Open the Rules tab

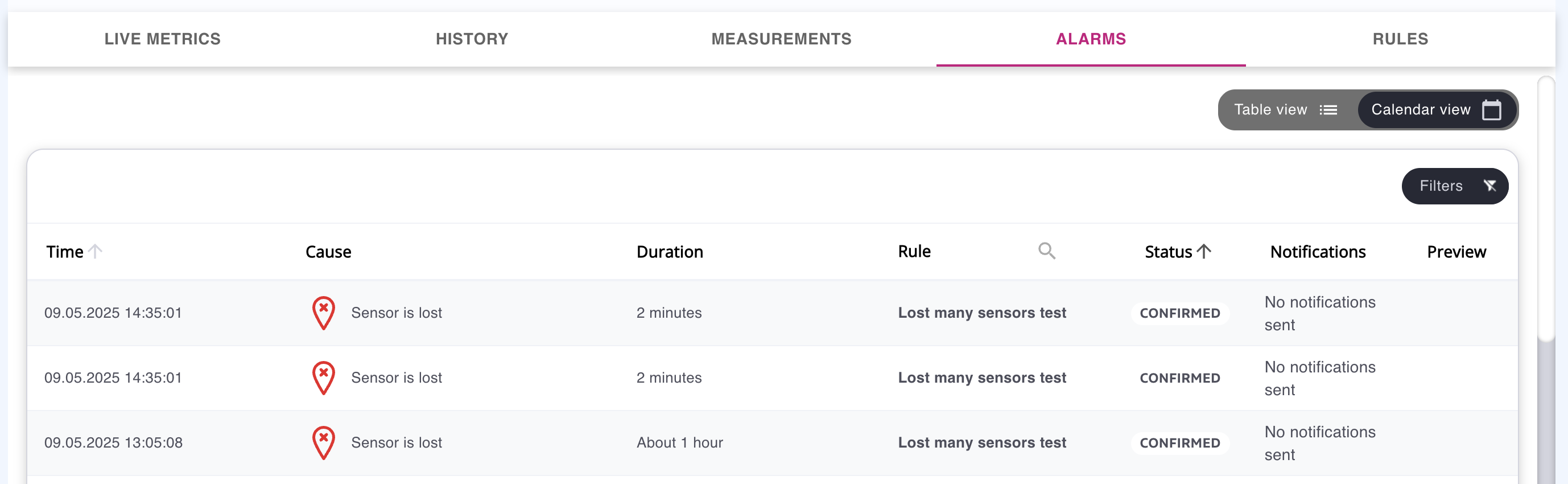[1400, 39]
